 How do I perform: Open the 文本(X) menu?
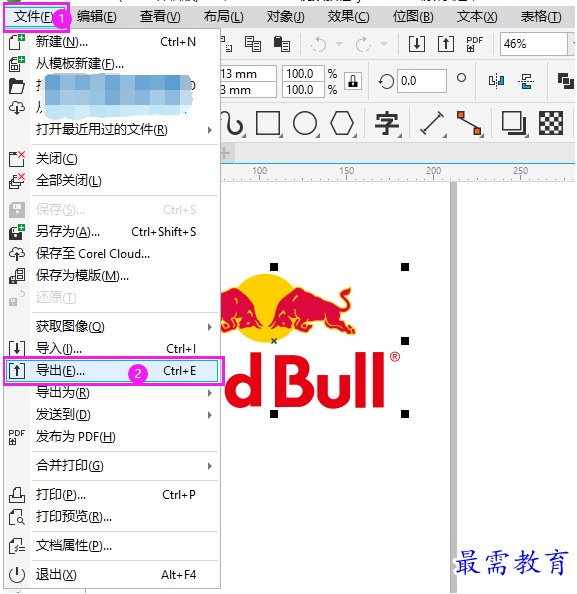477,17
